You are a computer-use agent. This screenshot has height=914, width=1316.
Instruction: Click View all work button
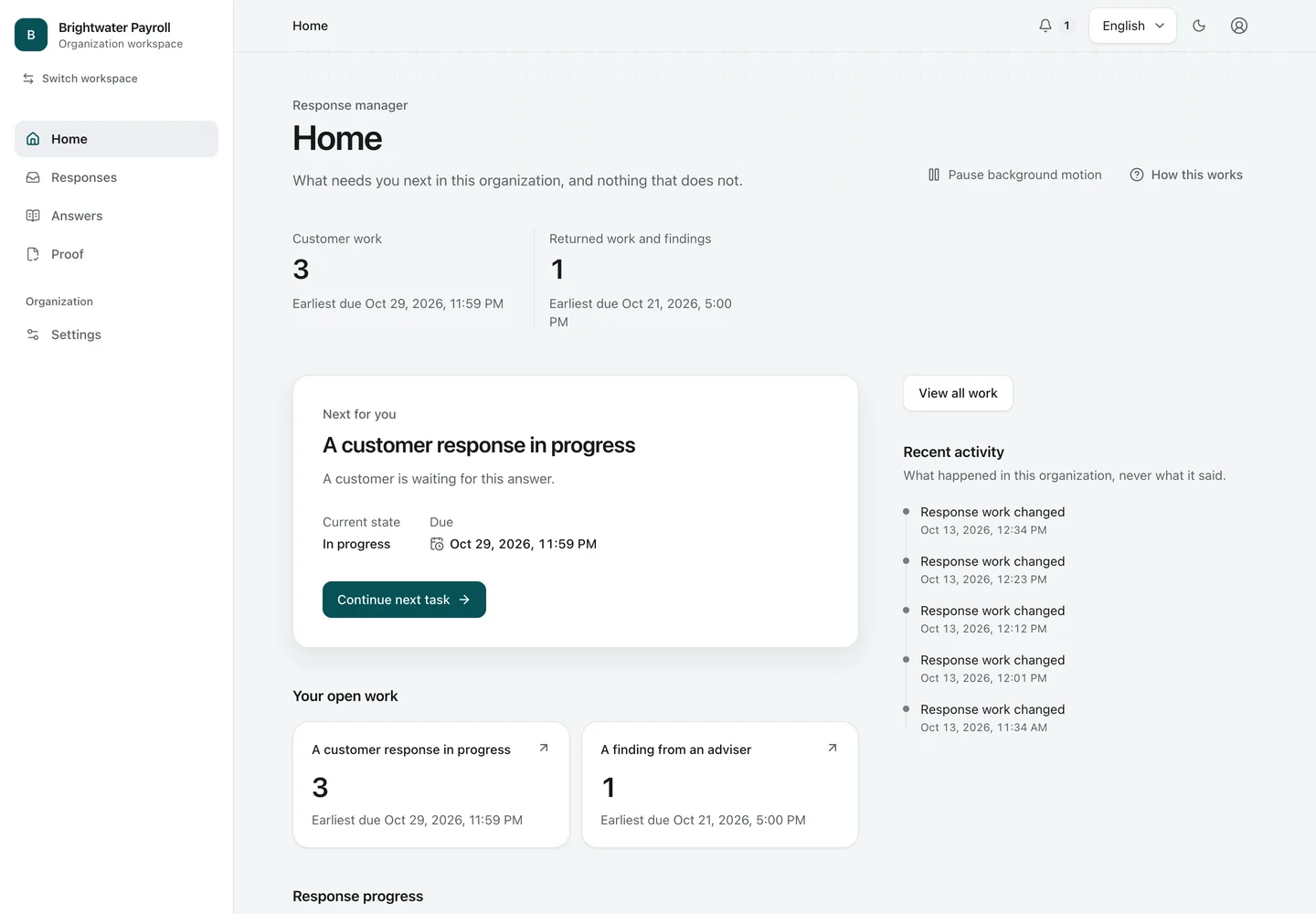pyautogui.click(x=958, y=393)
